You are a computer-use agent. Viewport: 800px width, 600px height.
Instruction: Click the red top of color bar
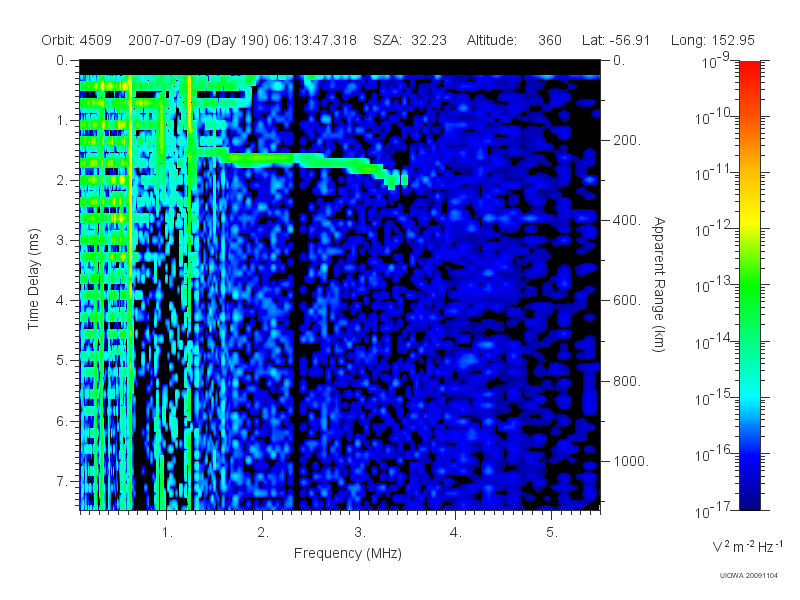tap(749, 71)
